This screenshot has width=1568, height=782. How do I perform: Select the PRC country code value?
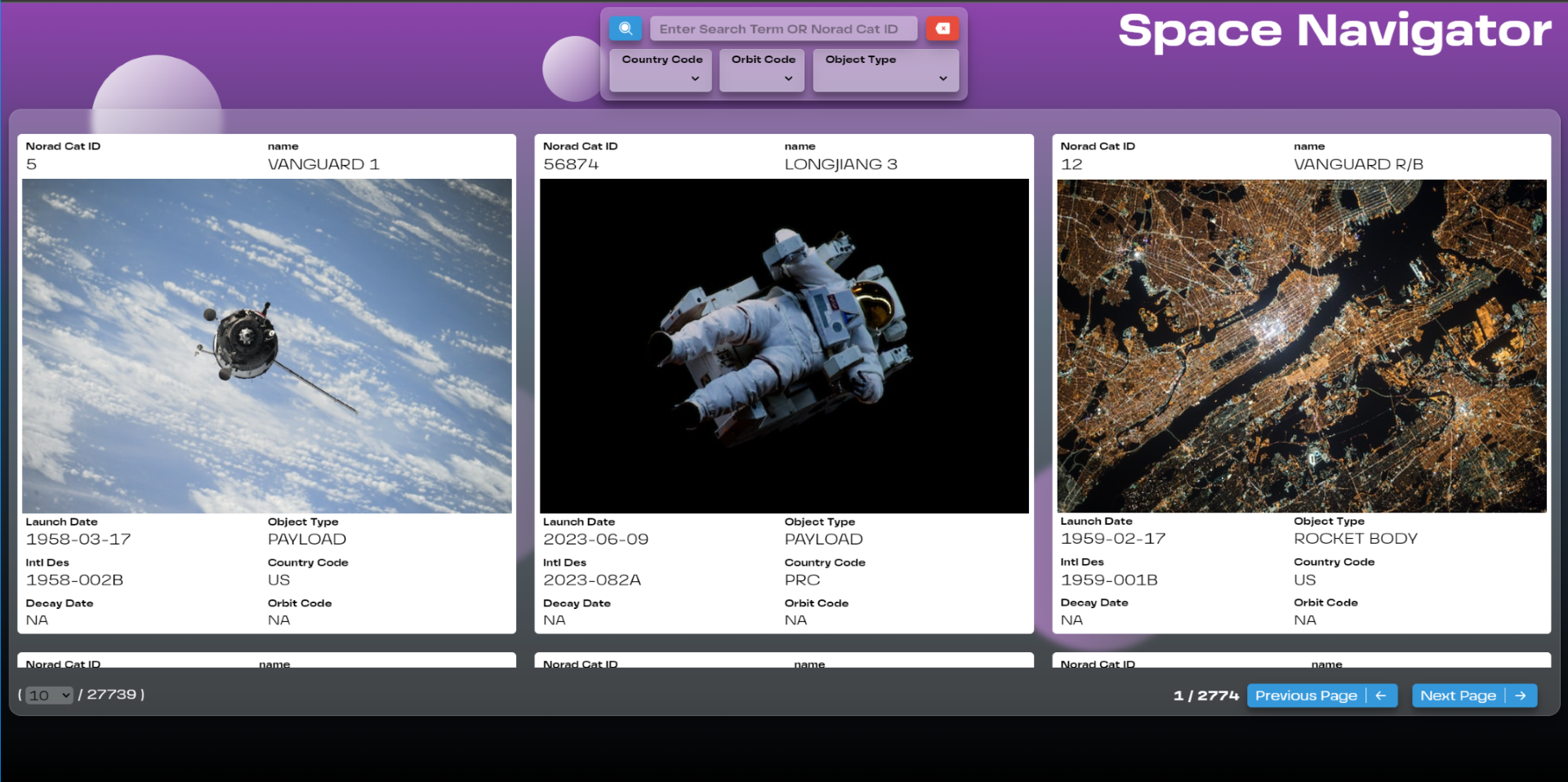tap(802, 580)
